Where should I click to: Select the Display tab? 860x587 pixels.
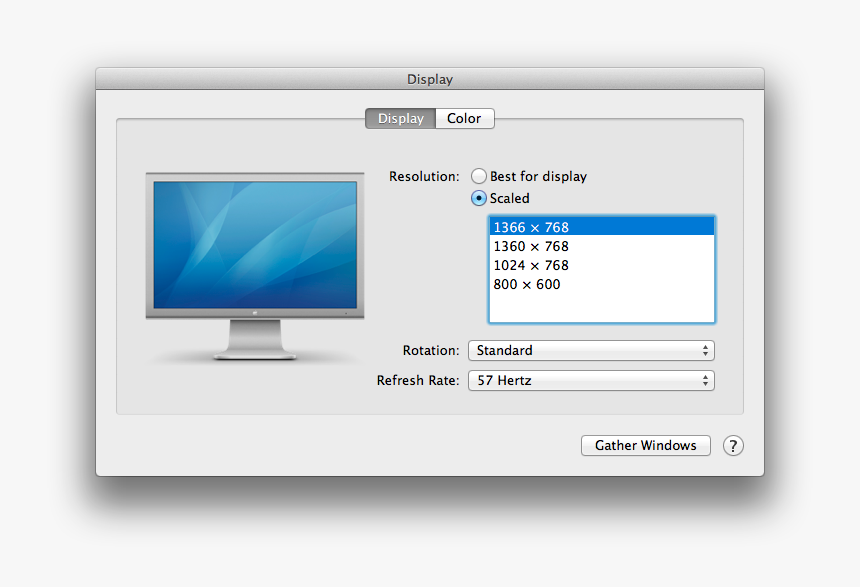400,118
